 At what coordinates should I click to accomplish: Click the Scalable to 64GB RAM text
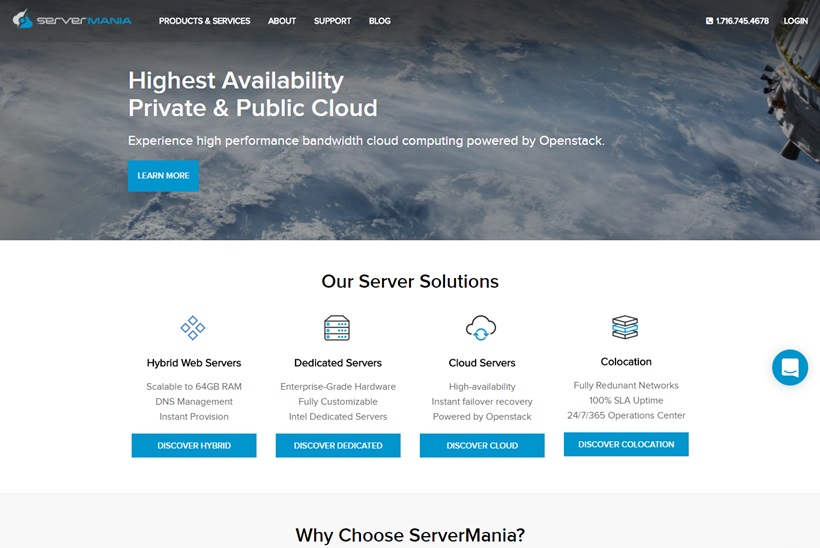tap(194, 386)
